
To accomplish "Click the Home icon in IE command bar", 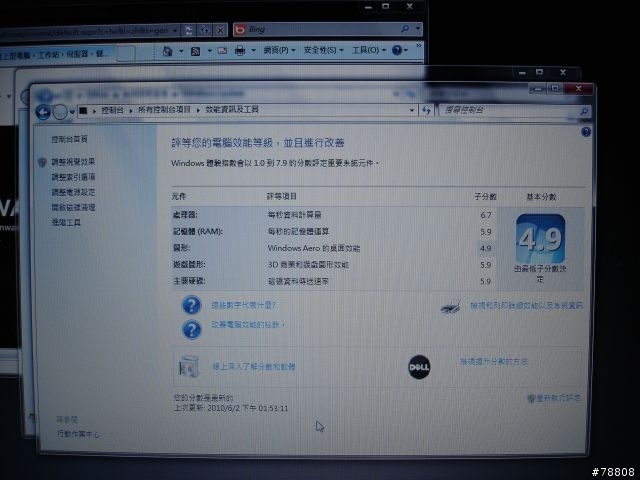I will click(167, 51).
